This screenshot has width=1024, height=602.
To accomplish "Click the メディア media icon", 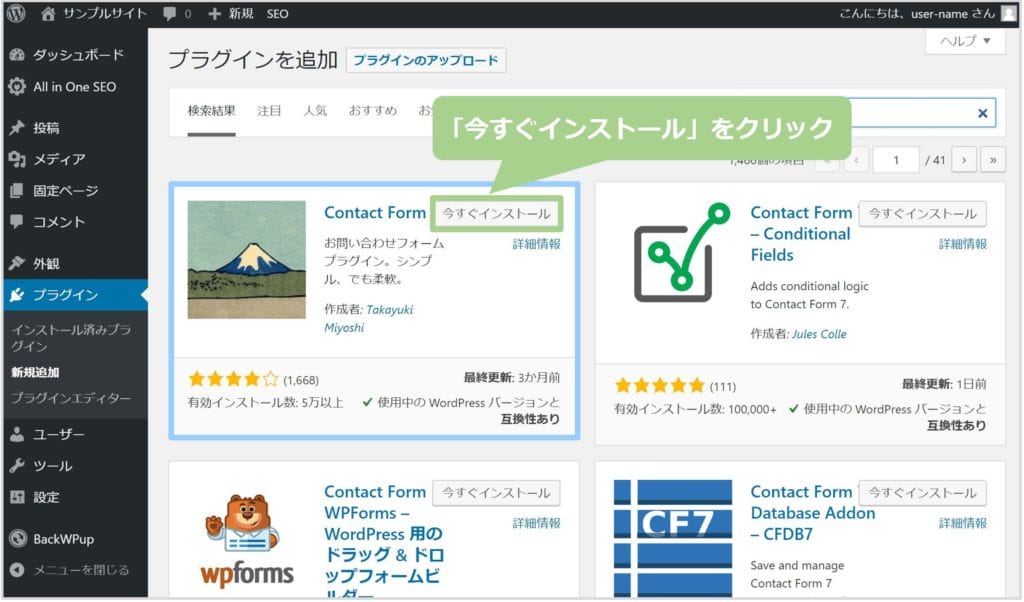I will coord(18,159).
